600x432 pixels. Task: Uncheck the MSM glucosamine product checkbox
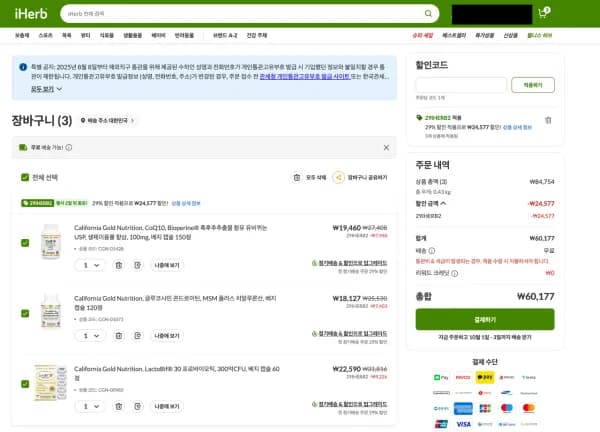pos(25,313)
